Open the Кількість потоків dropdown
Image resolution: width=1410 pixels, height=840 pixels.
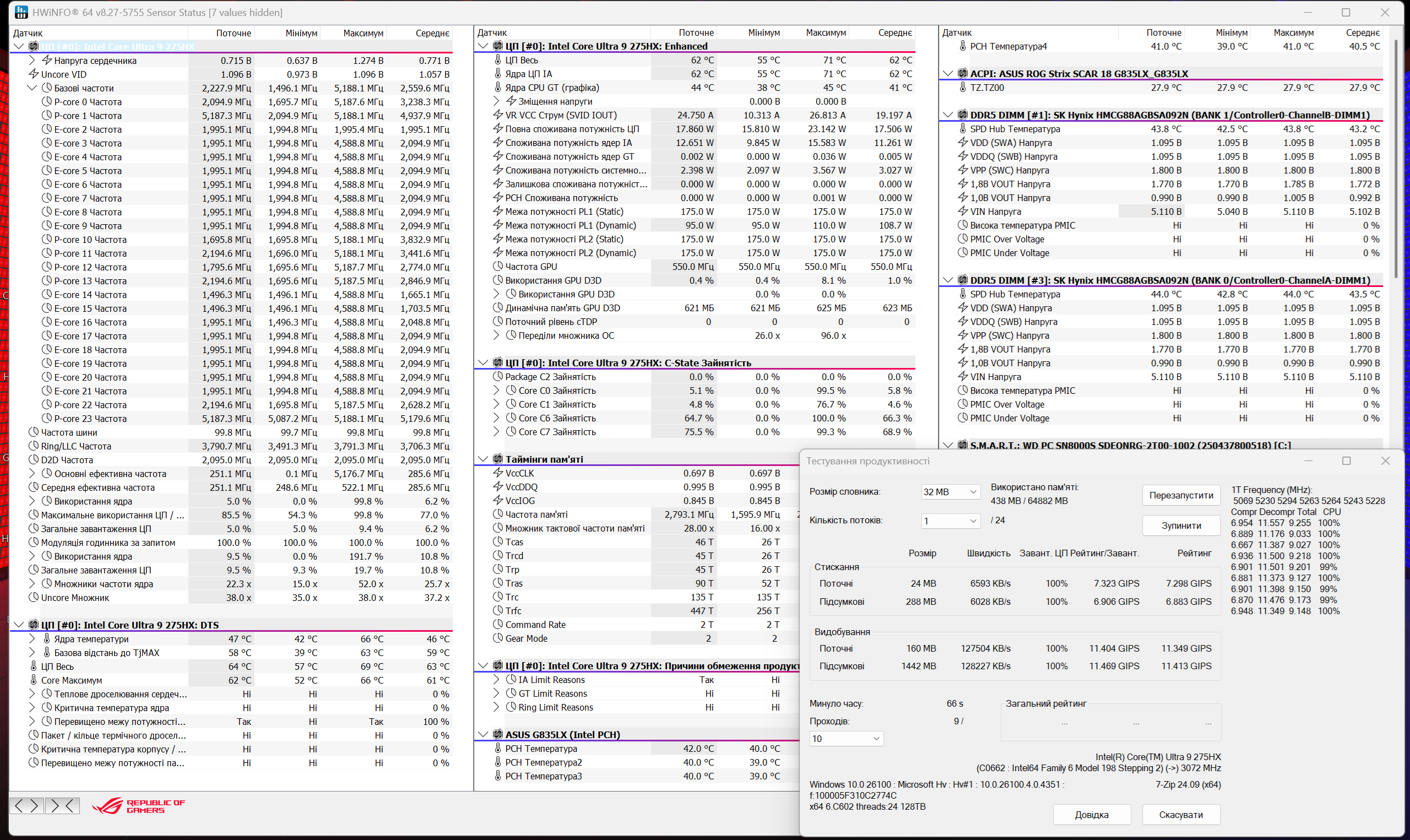950,521
